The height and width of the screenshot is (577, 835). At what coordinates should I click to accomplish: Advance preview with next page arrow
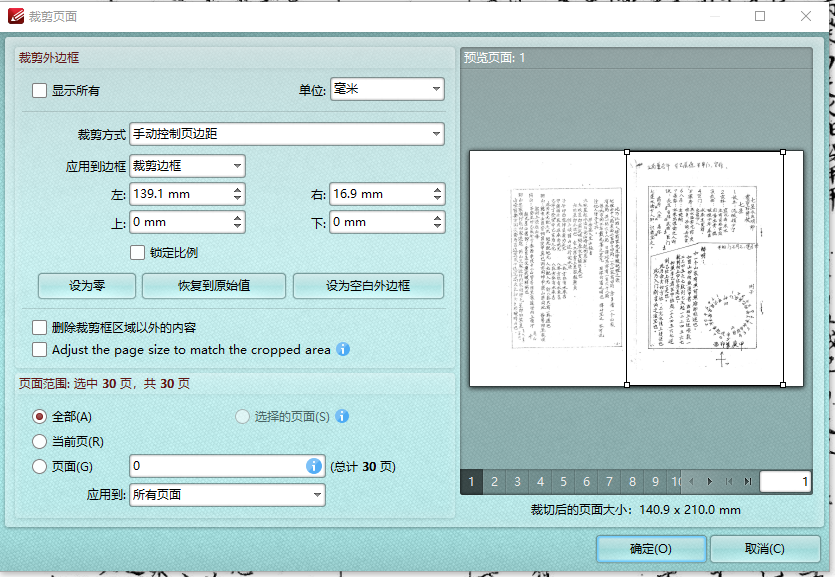710,481
